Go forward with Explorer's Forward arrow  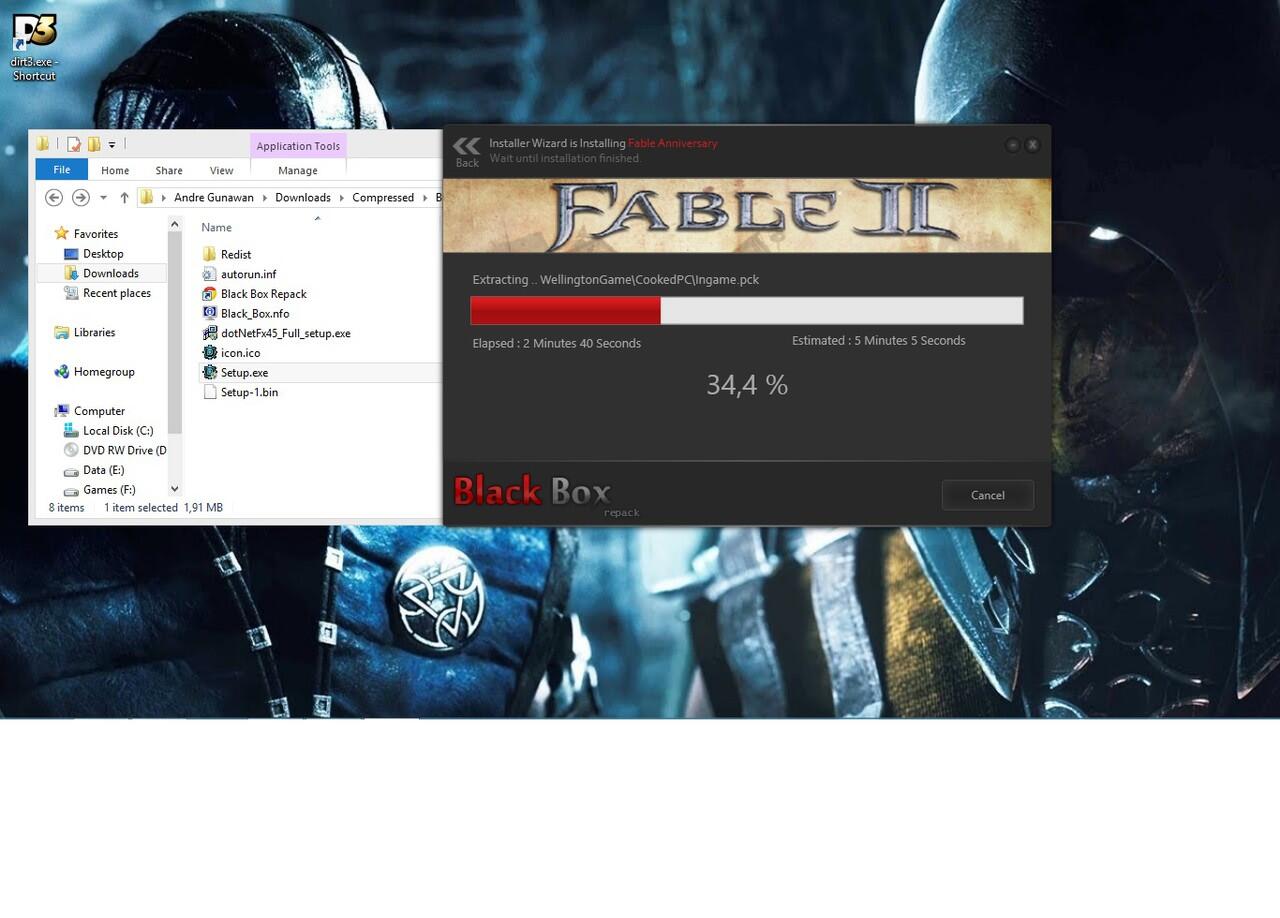tap(81, 198)
